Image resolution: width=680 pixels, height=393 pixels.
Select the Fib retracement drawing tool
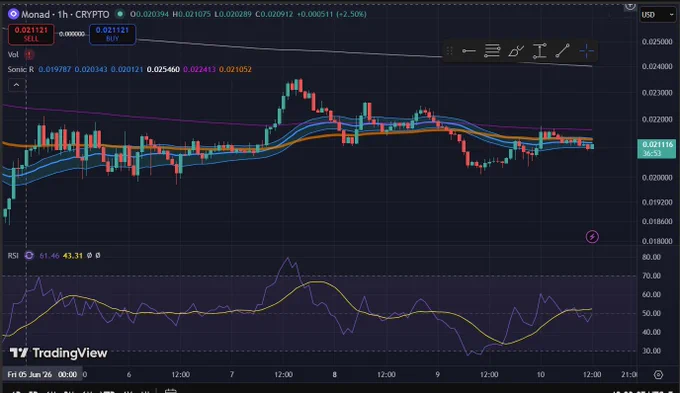click(492, 51)
